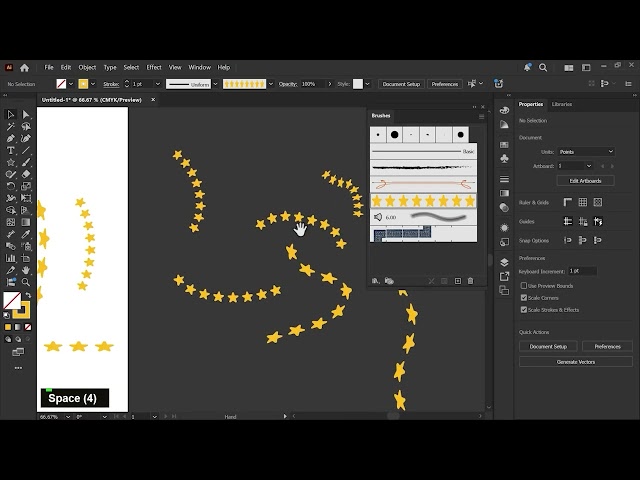Toggle Show Rulers button
The image size is (640, 480).
567,202
